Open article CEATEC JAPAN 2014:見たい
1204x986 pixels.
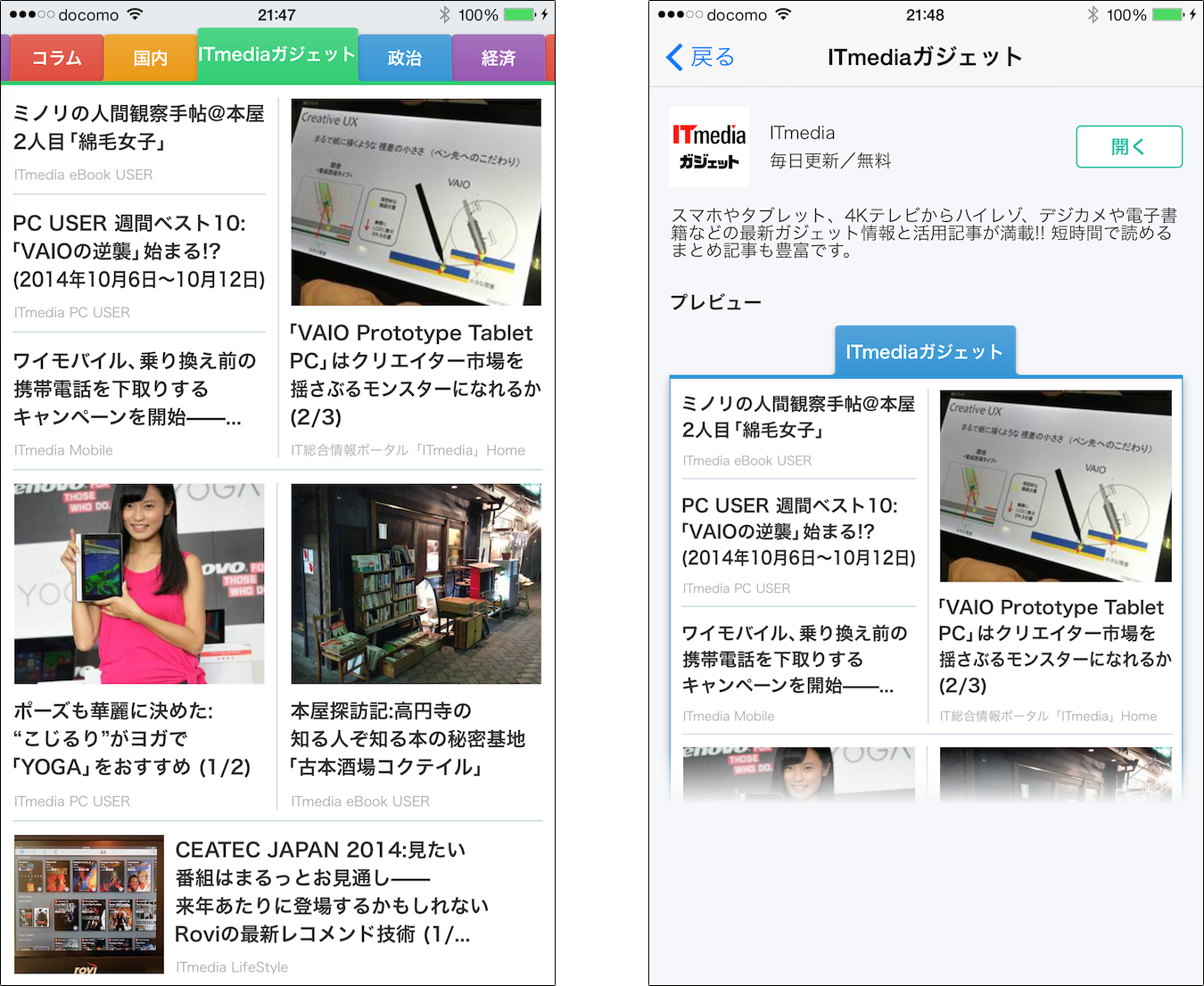pos(332,892)
